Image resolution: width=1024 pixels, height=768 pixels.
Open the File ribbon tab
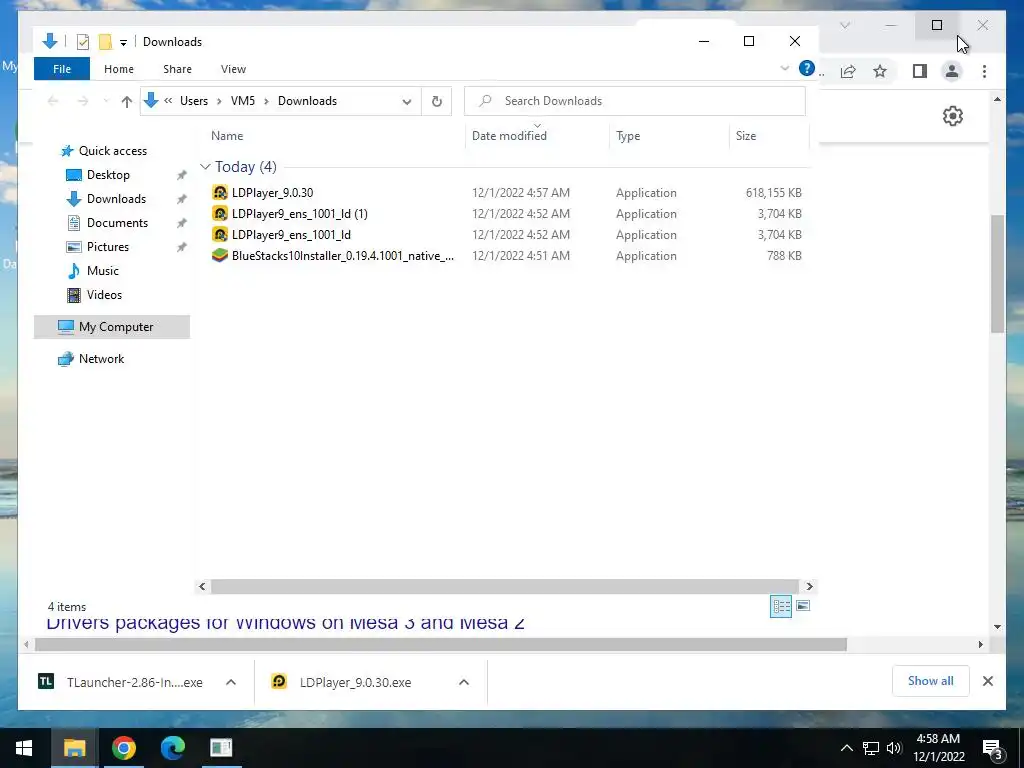(x=61, y=69)
